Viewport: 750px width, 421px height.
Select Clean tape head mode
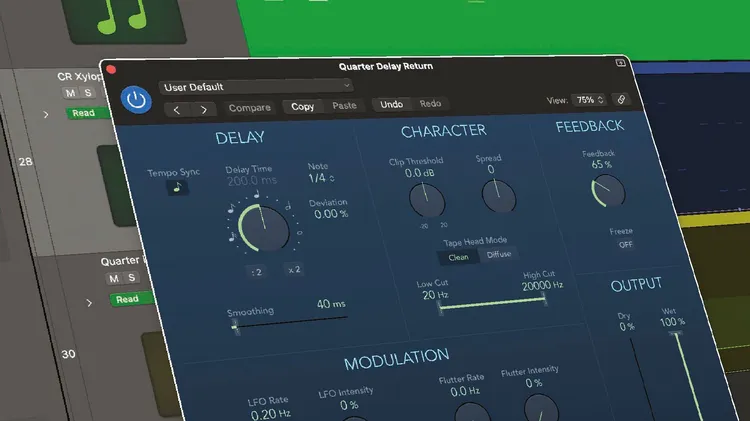point(458,257)
